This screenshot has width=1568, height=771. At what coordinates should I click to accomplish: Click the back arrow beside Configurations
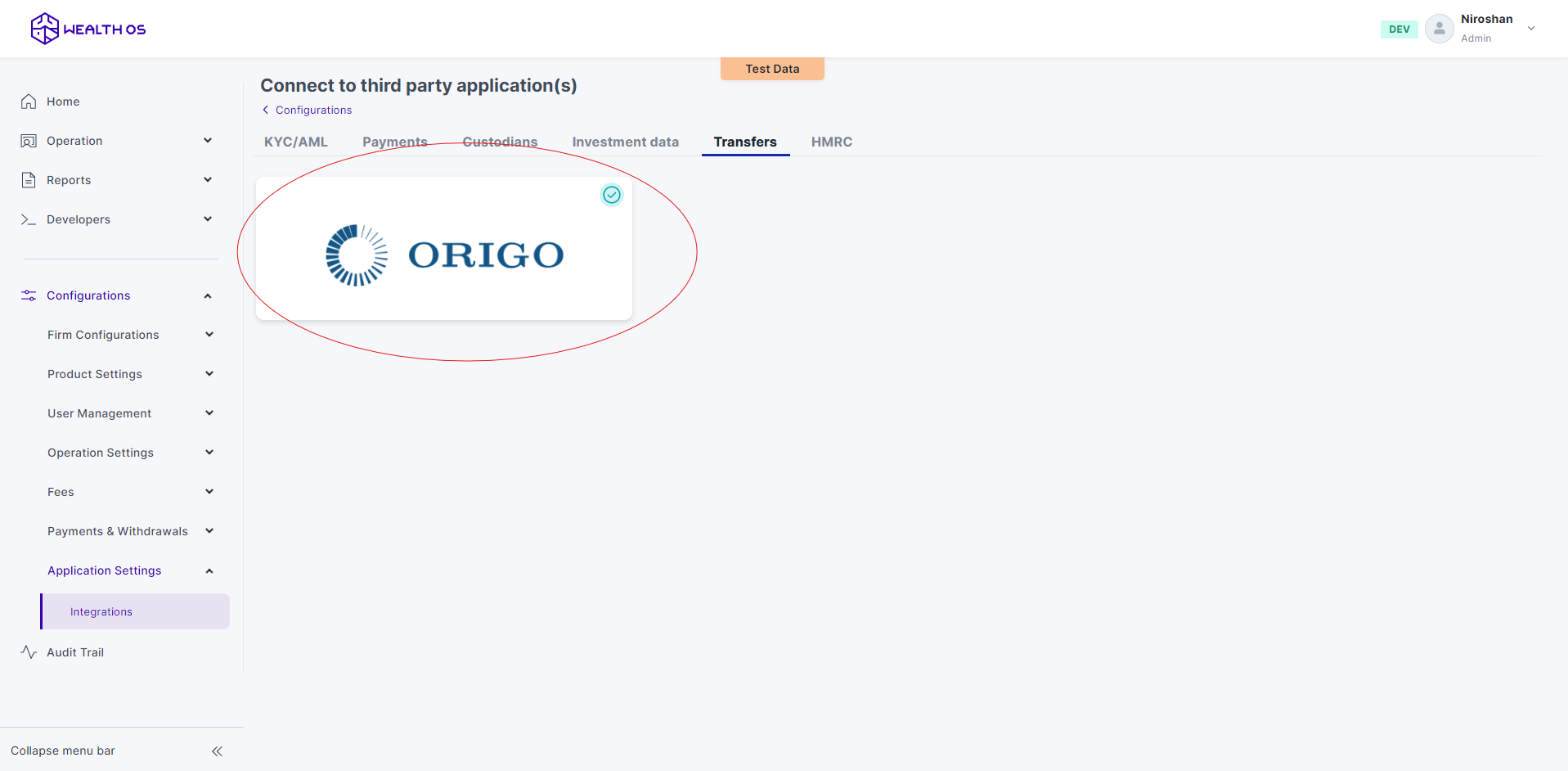point(265,110)
